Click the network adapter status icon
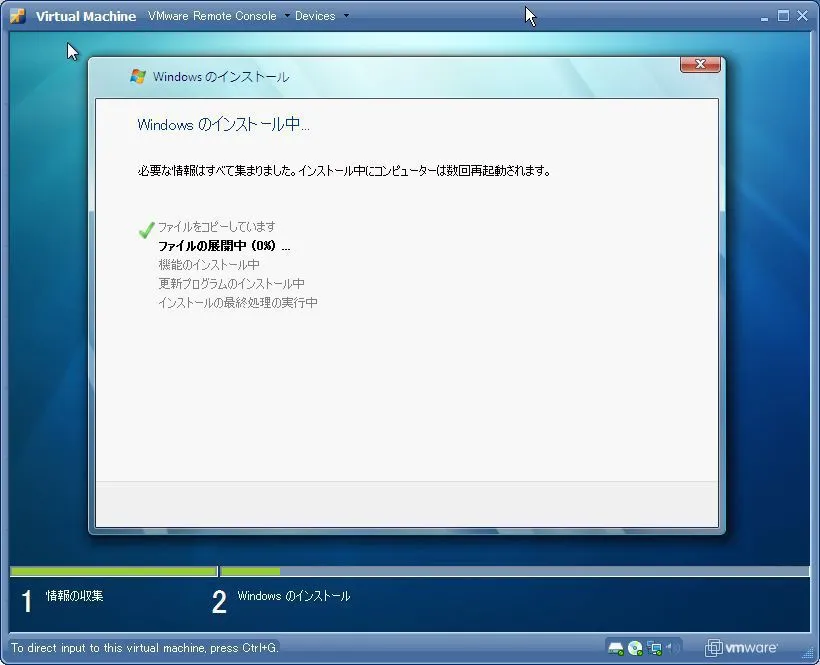 point(654,648)
